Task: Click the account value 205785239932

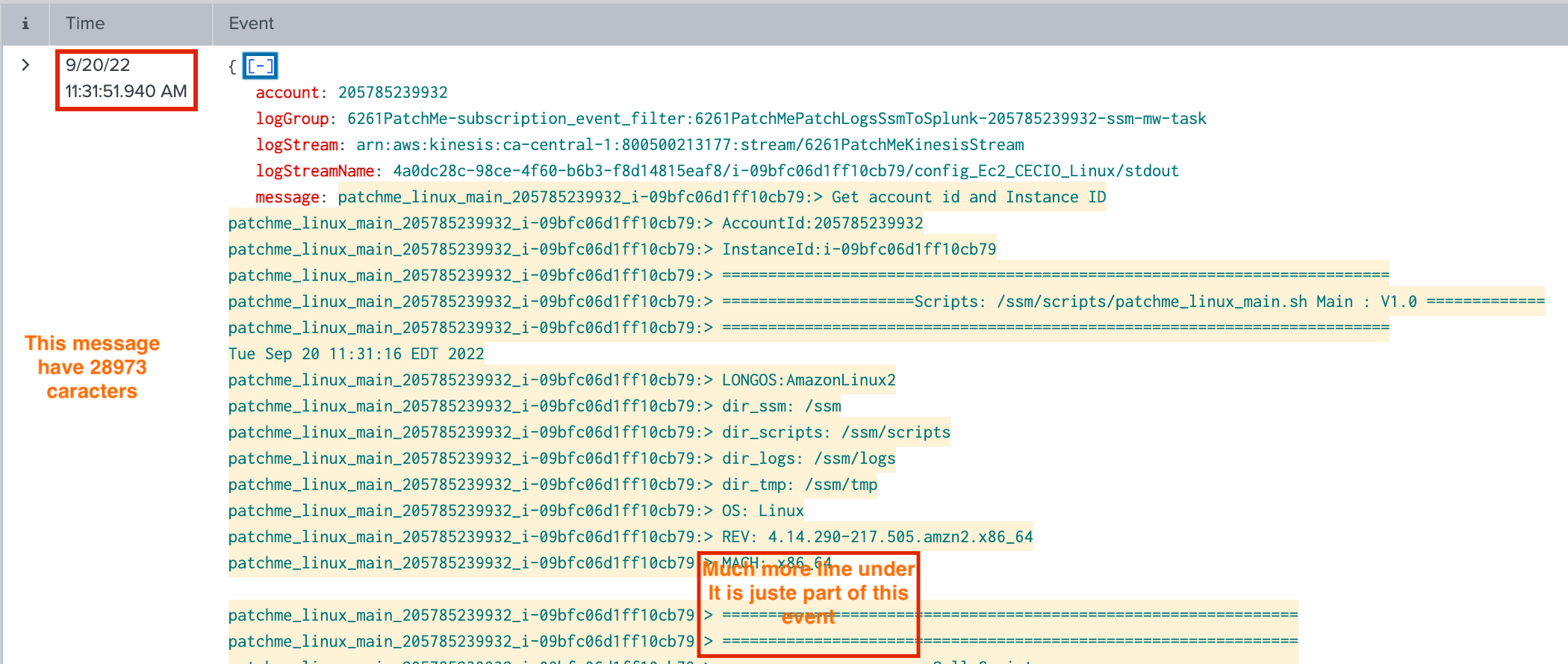Action: tap(393, 93)
